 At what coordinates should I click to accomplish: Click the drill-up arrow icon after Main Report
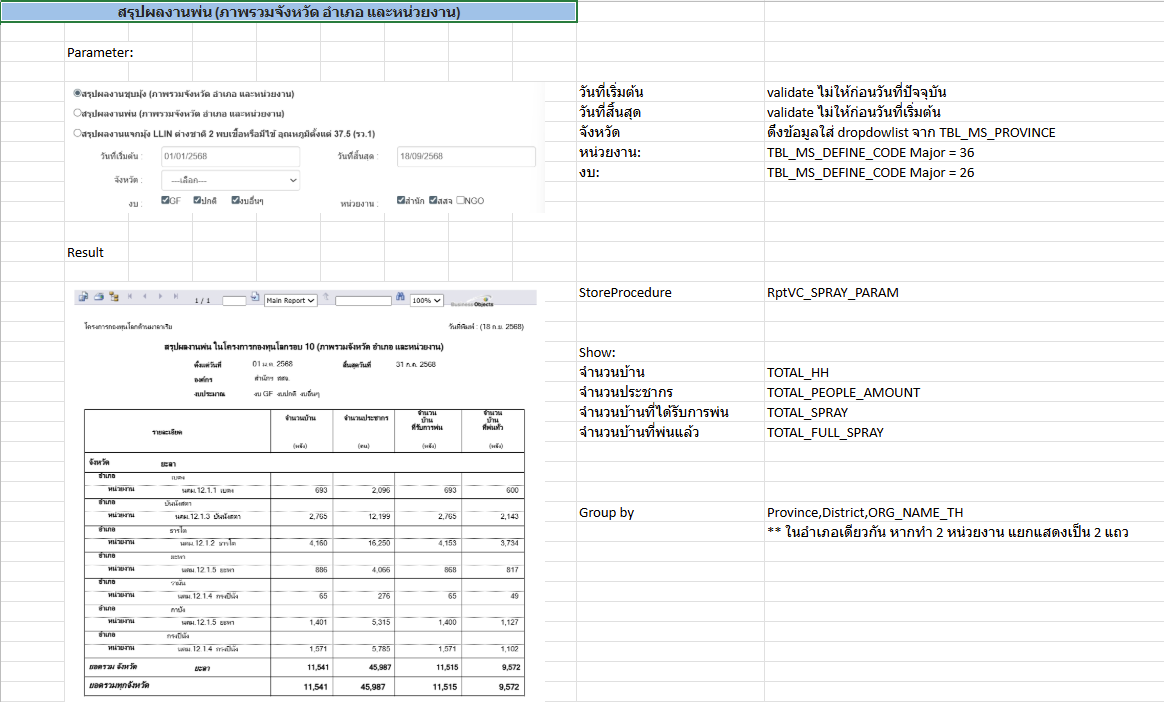(325, 297)
